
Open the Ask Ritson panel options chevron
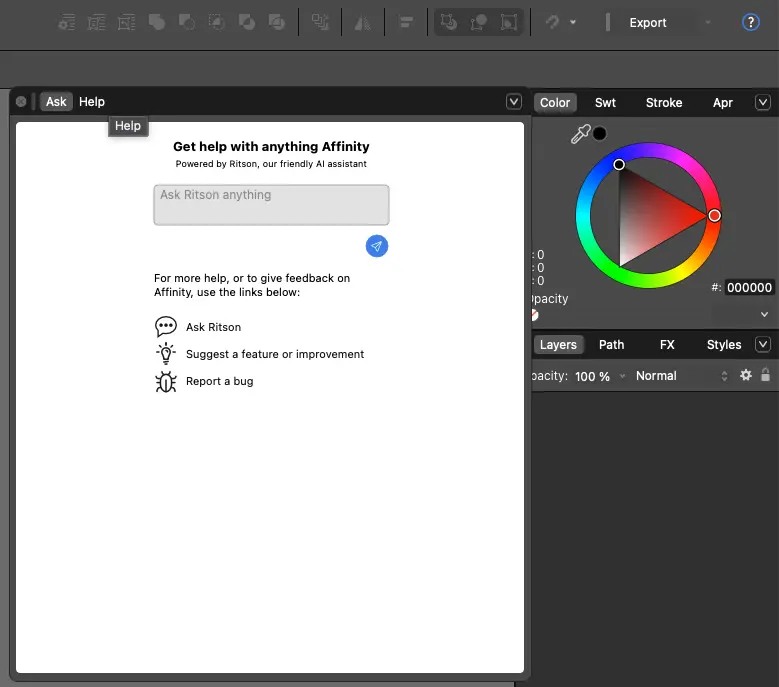pyautogui.click(x=514, y=101)
